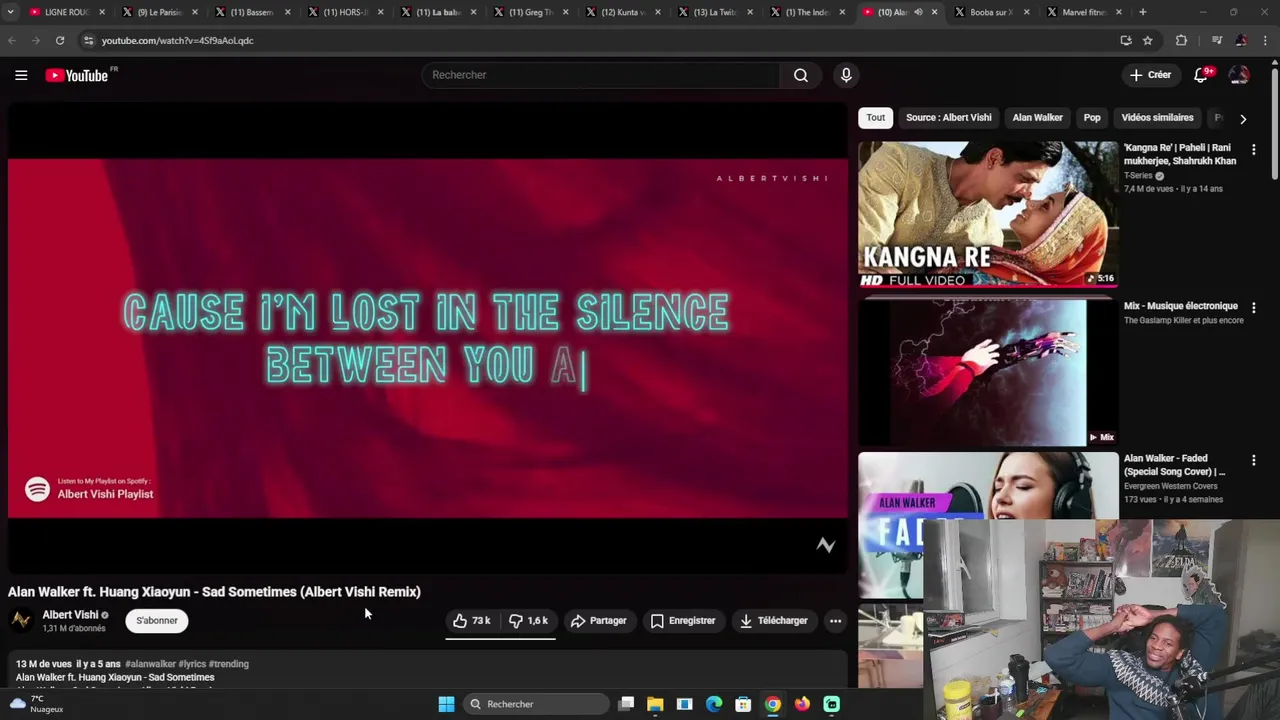
Task: Click the Chrome address bar URL
Action: tap(177, 41)
